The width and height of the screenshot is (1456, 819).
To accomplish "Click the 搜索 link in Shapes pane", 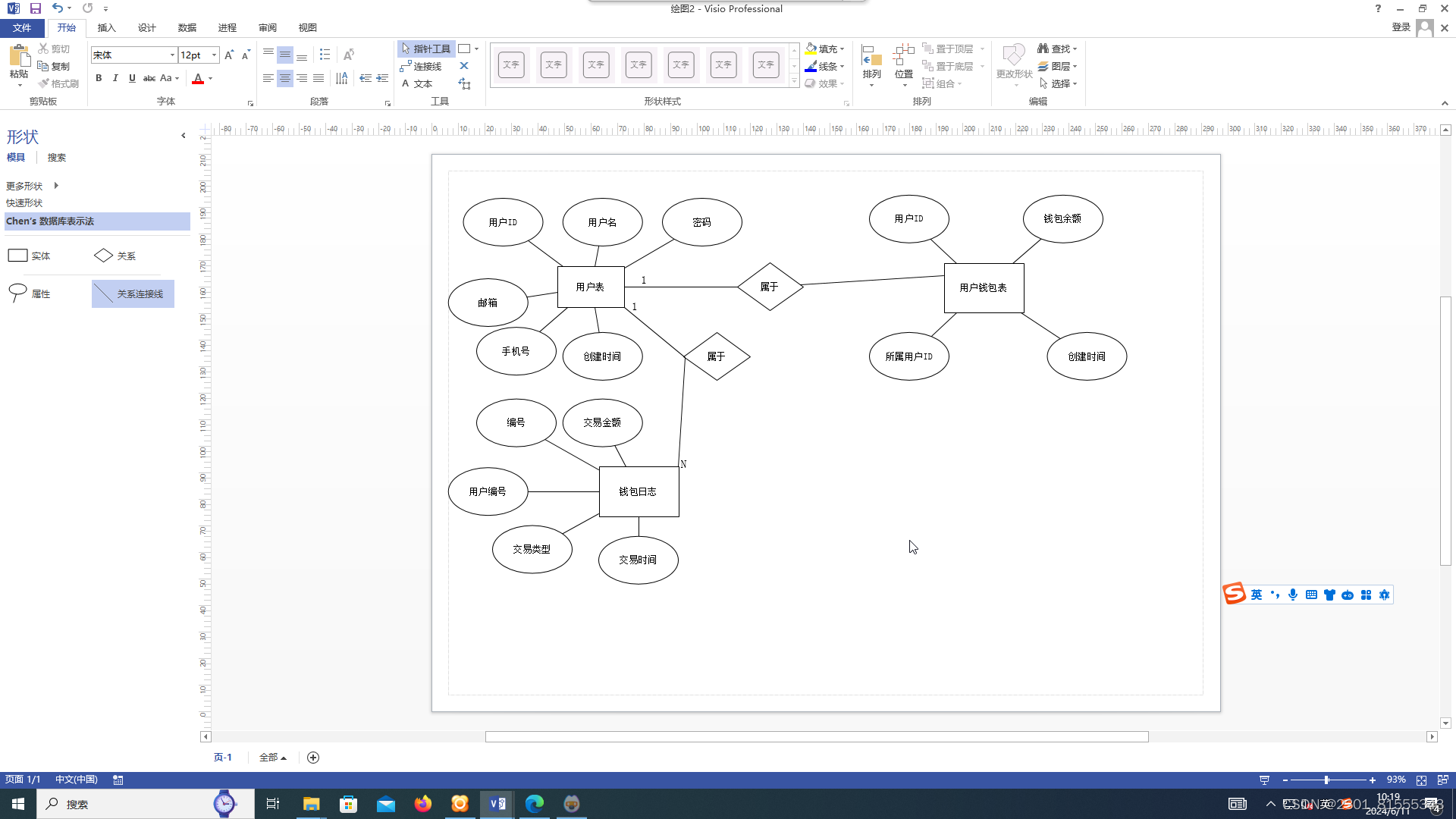I will point(57,158).
